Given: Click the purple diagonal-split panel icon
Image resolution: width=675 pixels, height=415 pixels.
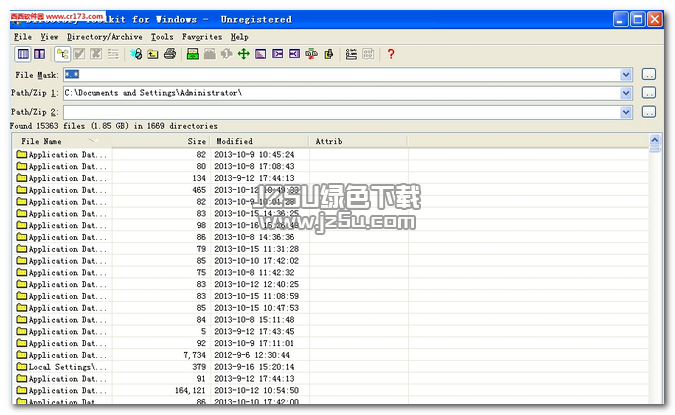Looking at the screenshot, I should pos(260,54).
